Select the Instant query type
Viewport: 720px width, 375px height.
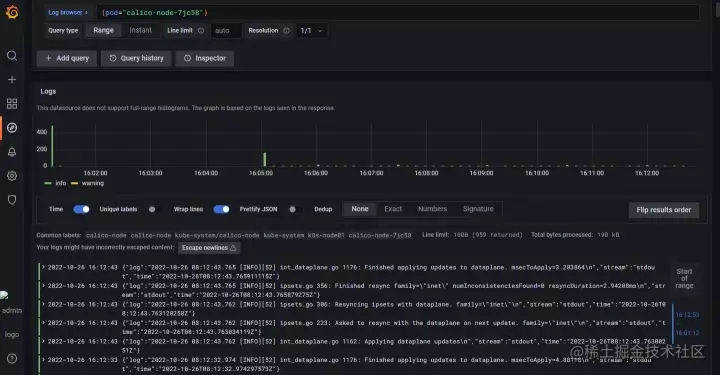click(141, 30)
